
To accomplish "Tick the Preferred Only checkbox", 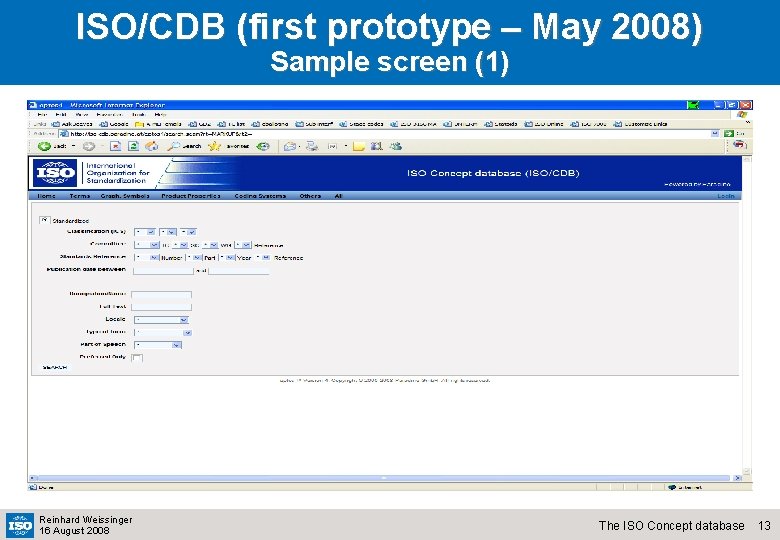I will (137, 358).
